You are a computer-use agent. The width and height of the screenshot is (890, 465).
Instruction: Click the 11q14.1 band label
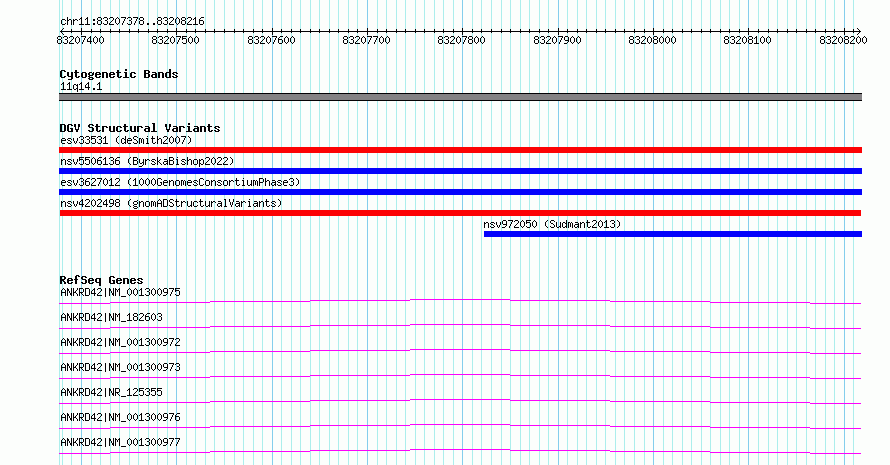click(x=81, y=86)
